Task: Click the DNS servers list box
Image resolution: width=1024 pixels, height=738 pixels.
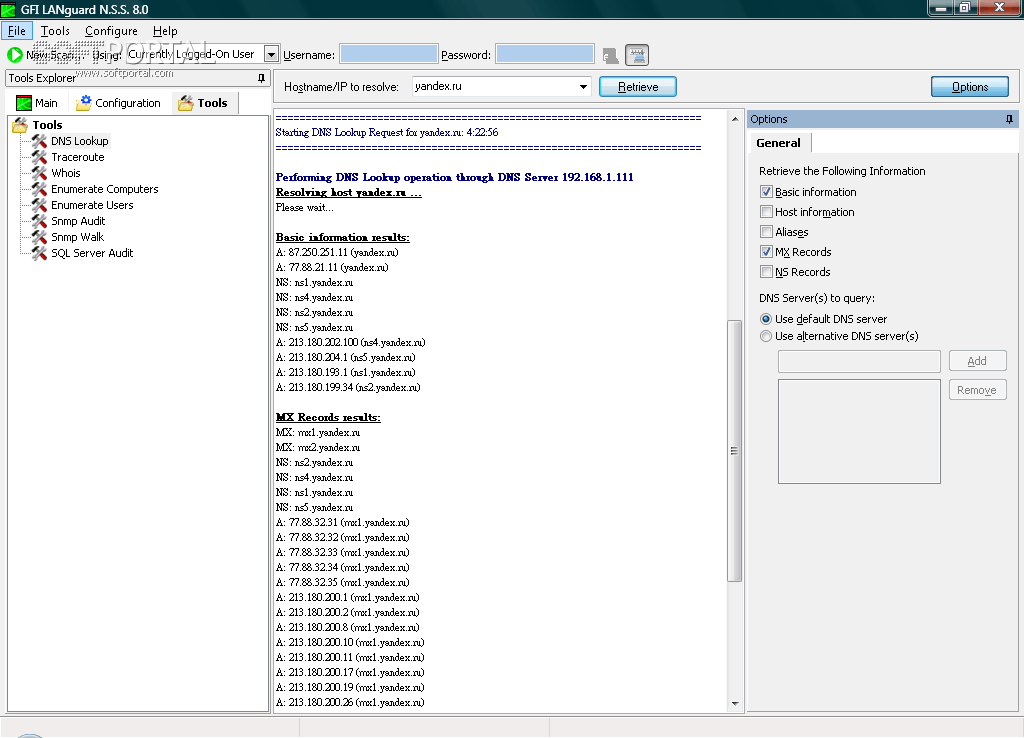Action: [859, 432]
